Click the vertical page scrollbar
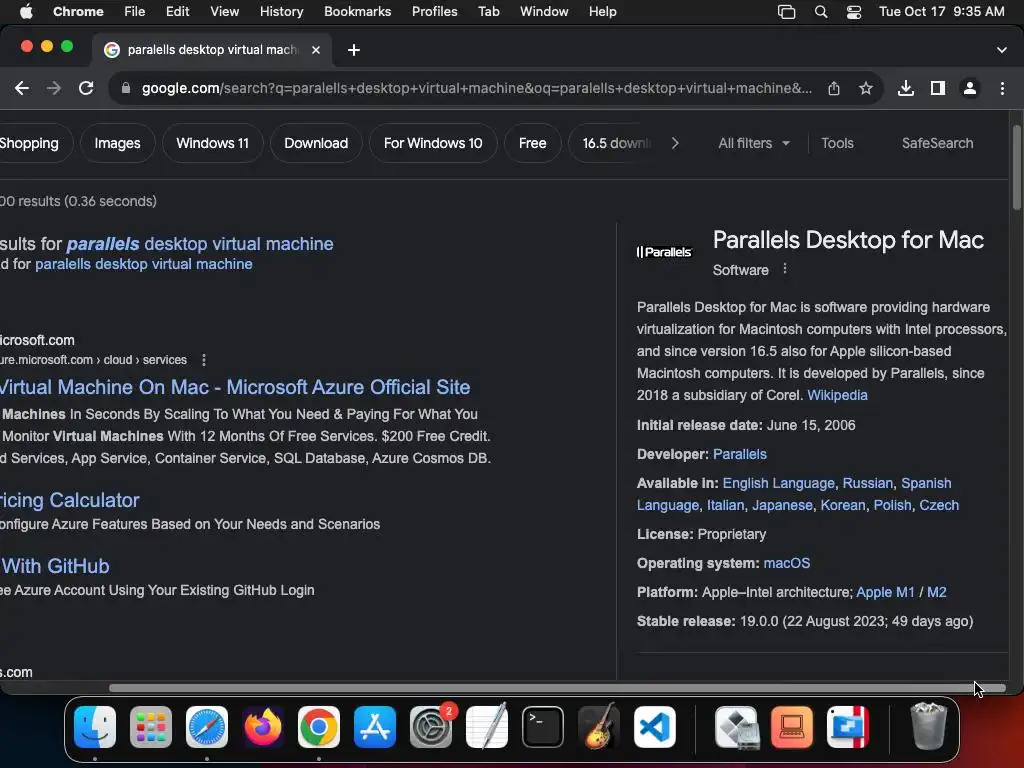The width and height of the screenshot is (1024, 768). (x=1016, y=168)
